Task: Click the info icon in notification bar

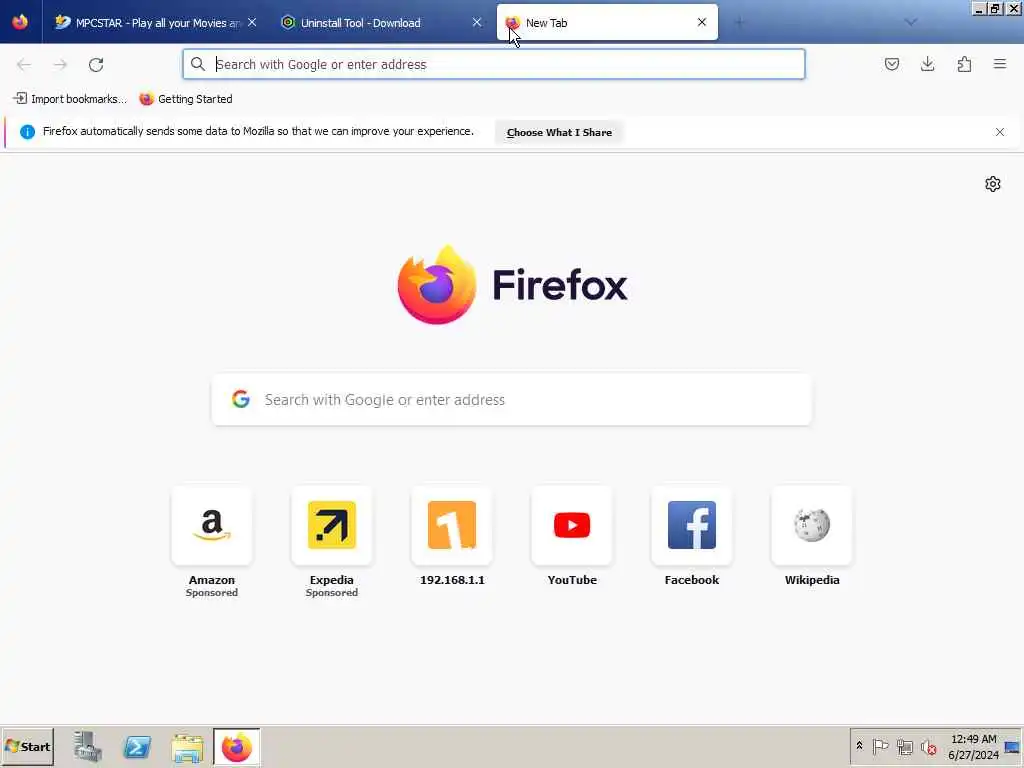Action: coord(27,132)
